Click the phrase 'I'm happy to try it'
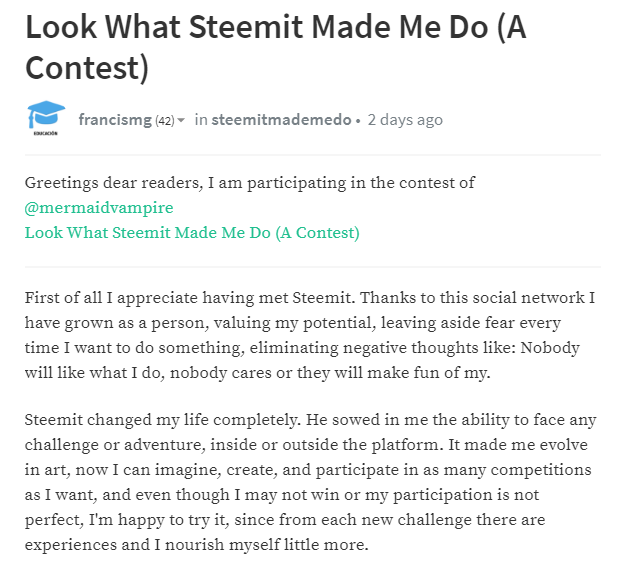 (x=159, y=520)
